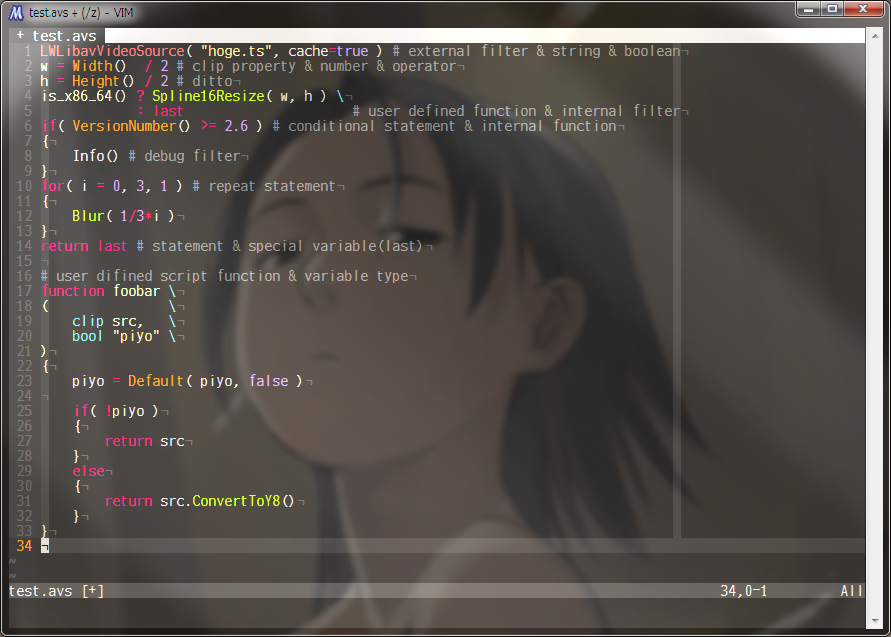Place cursor on Height() in line 3
Screen dimensions: 891x637
point(103,81)
